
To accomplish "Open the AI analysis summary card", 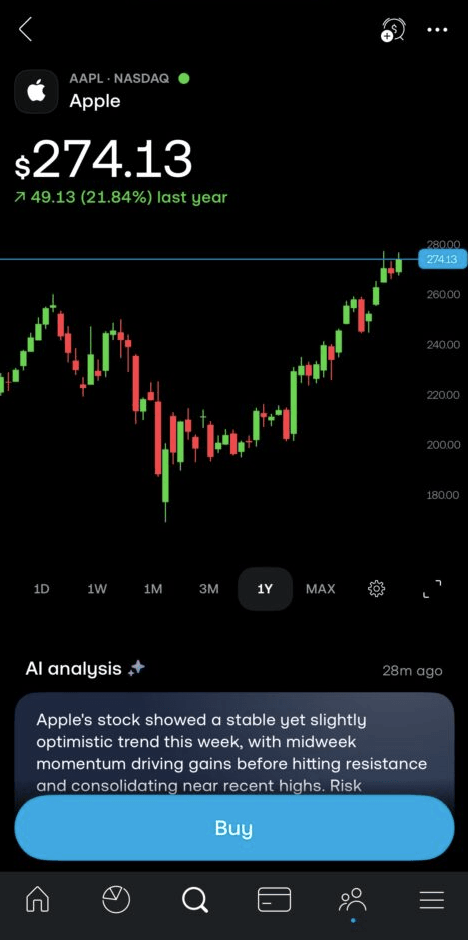I will click(234, 744).
